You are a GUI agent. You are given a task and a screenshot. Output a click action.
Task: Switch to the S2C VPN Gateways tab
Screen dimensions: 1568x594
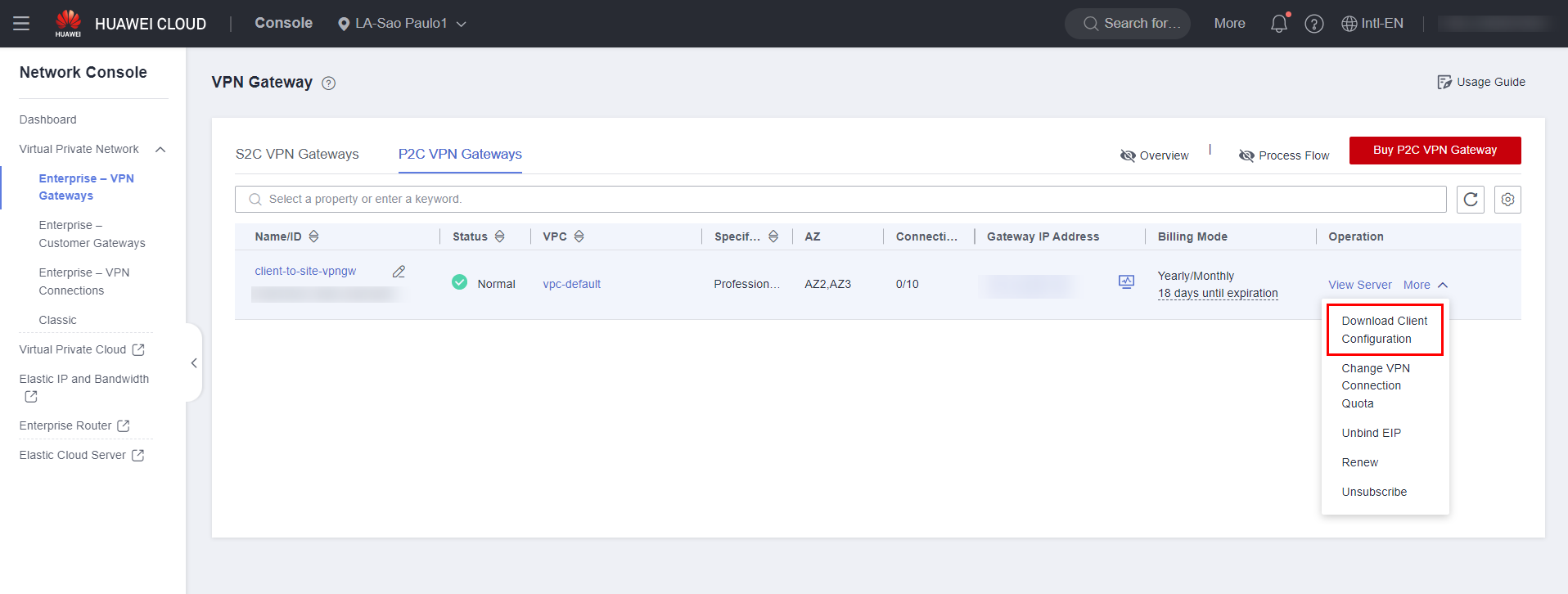coord(297,155)
